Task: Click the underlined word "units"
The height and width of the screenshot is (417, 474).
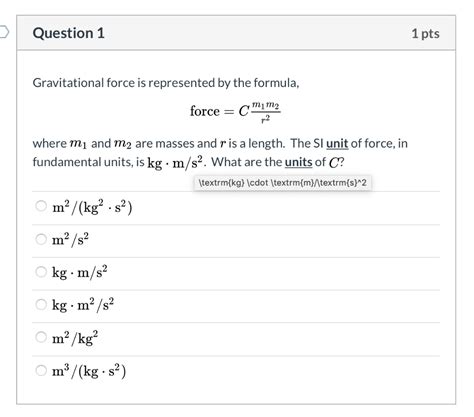Action: pyautogui.click(x=298, y=162)
